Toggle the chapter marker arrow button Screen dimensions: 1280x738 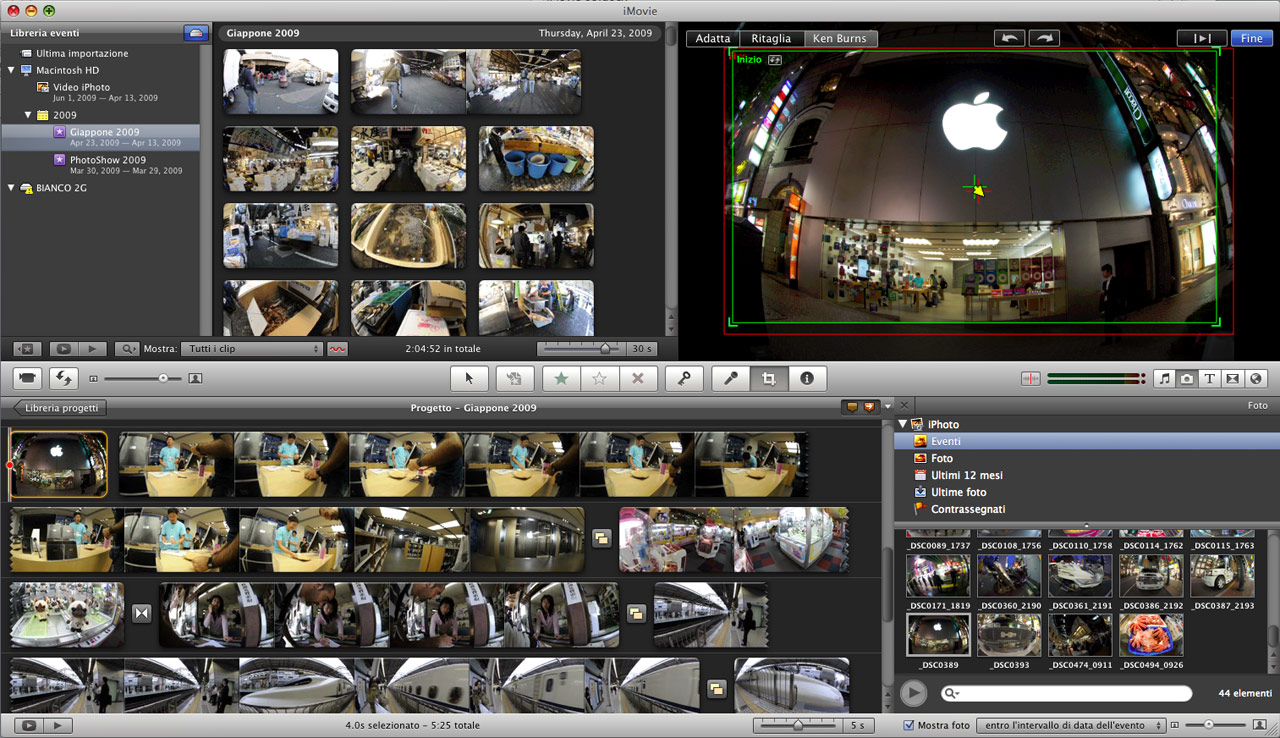click(869, 407)
